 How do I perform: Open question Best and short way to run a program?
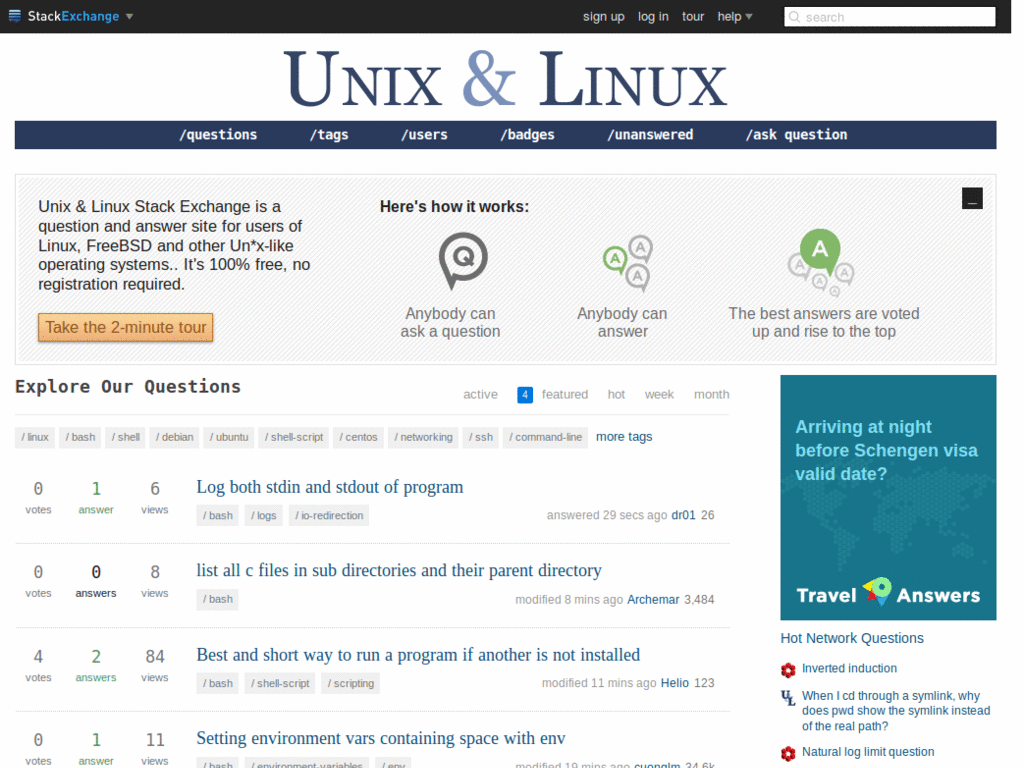(x=418, y=655)
